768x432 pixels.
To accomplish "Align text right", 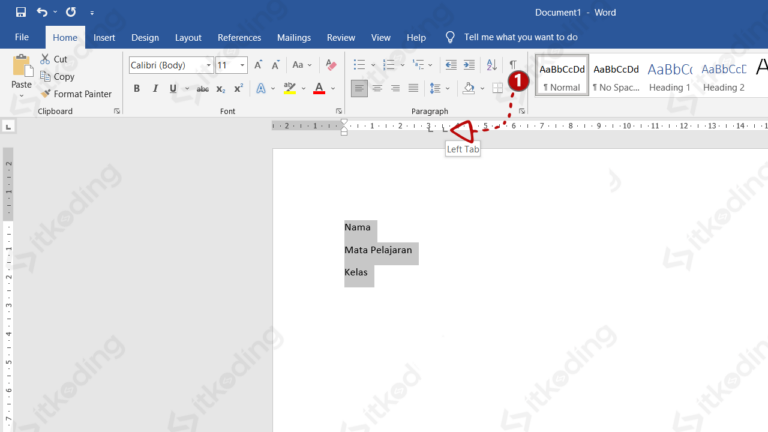I will (395, 88).
